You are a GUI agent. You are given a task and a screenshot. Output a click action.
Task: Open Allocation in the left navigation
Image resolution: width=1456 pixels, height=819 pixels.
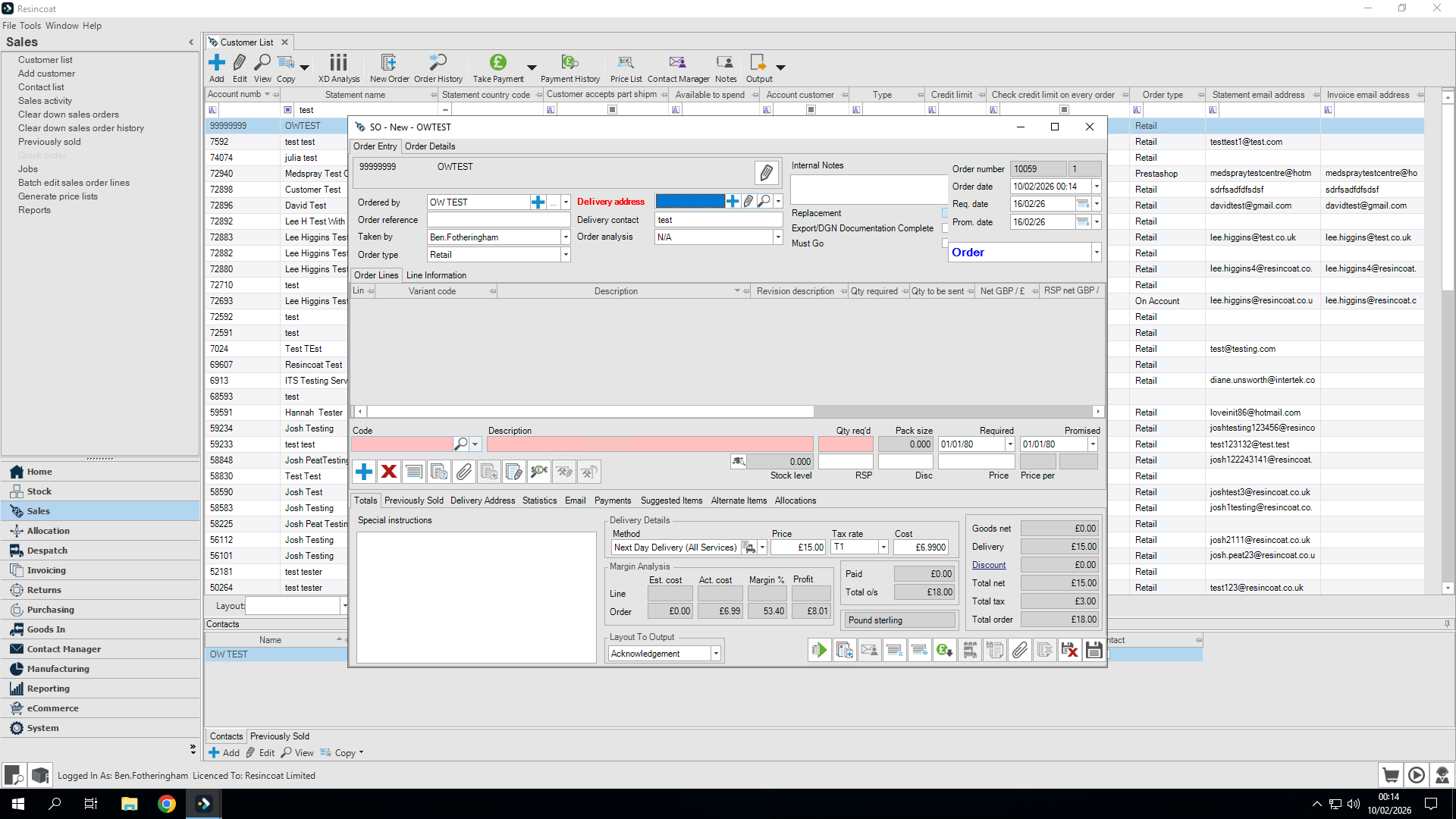coord(48,531)
